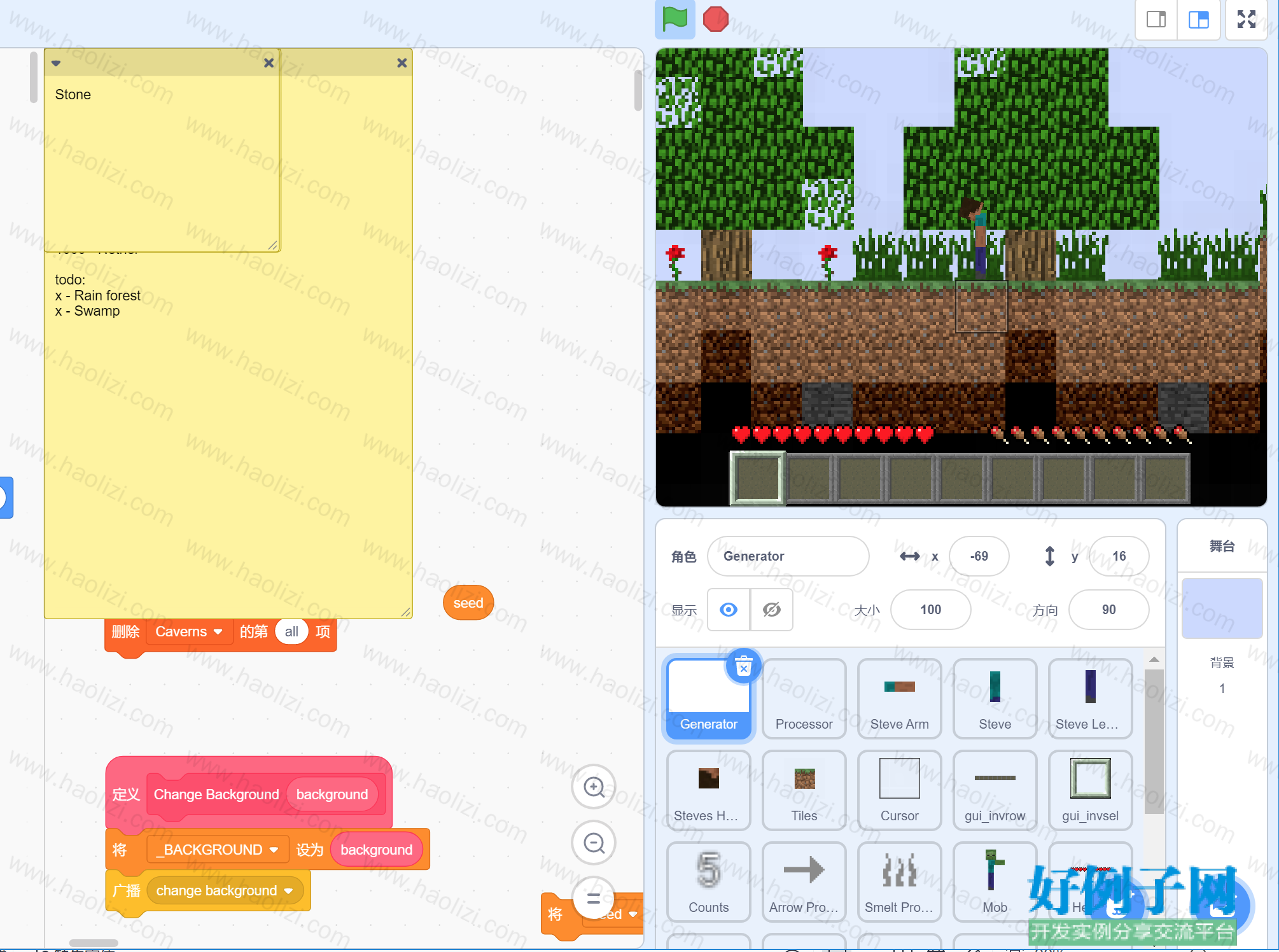Zoom out the code workspace

(594, 843)
